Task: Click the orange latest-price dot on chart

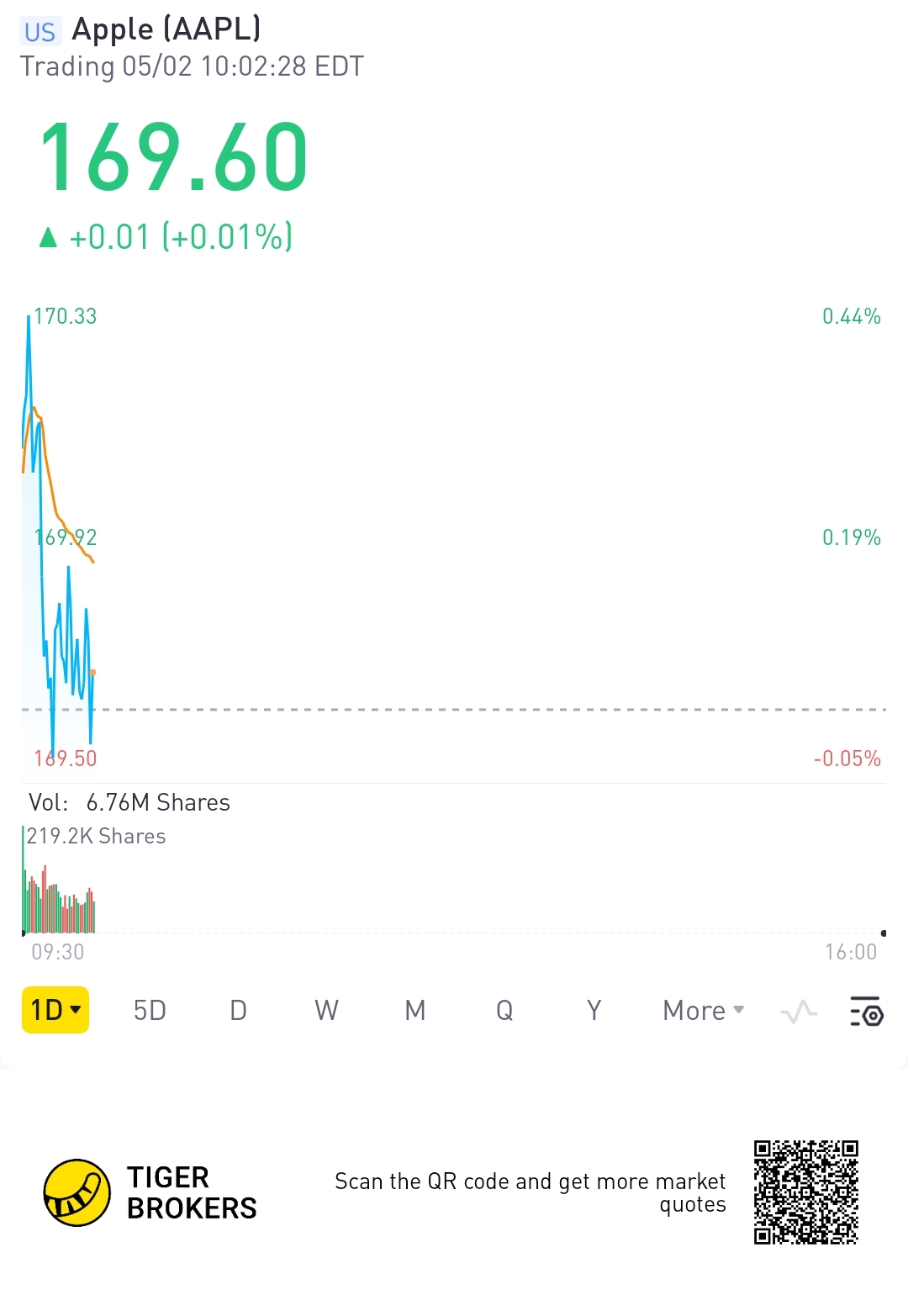Action: pyautogui.click(x=92, y=673)
